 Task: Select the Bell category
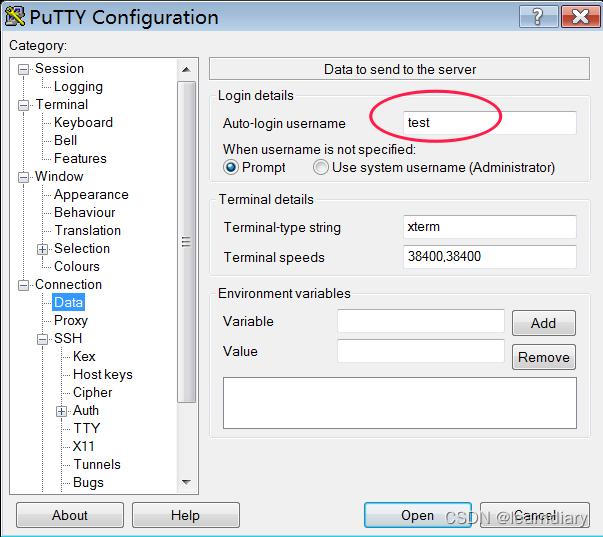tap(65, 140)
